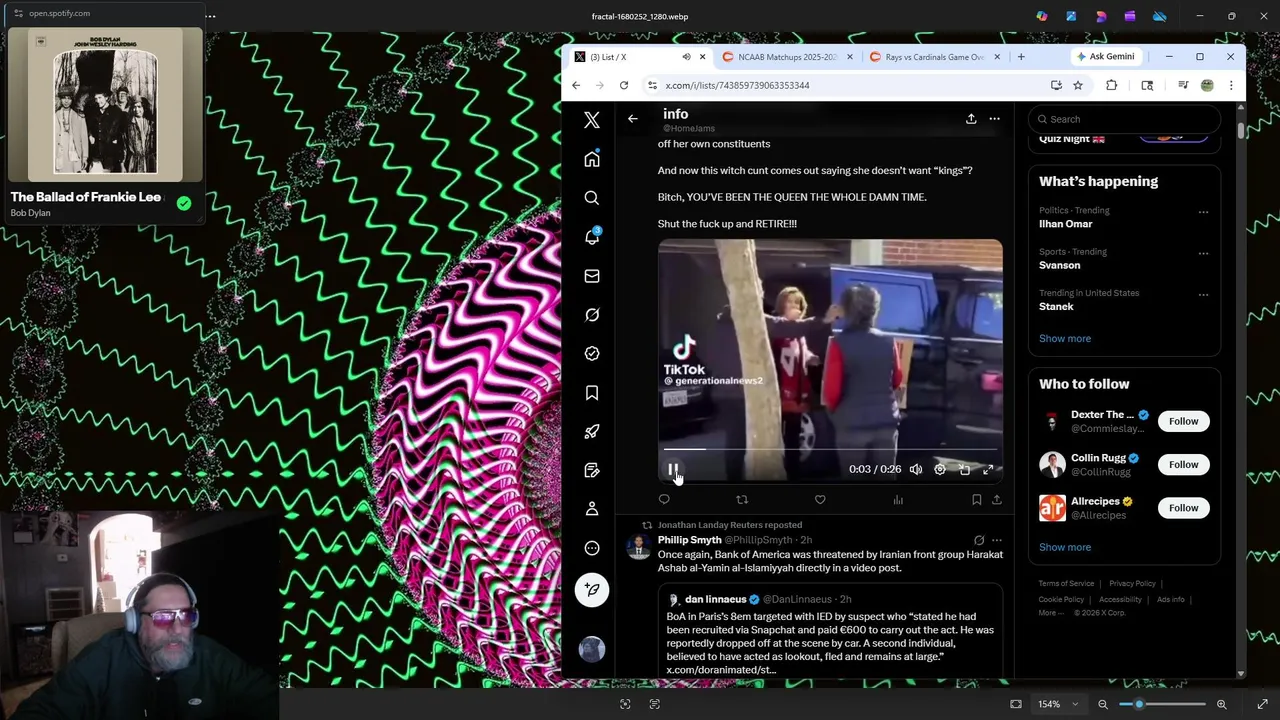Click the X Search field
This screenshot has width=1280, height=720.
[1124, 119]
